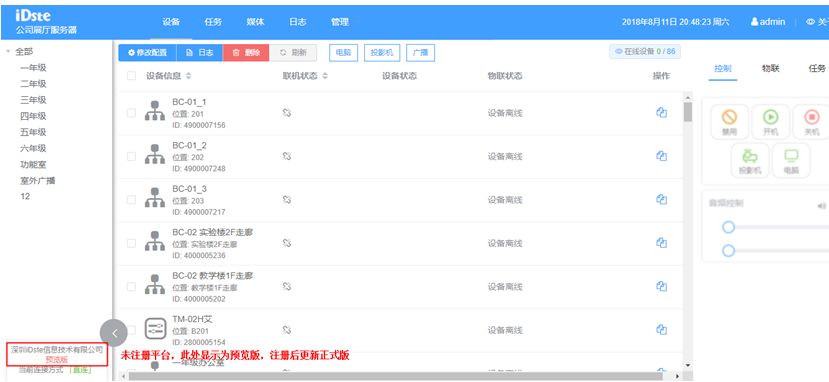Sort by 设备信息 column arrows
This screenshot has height=382, width=829.
(x=188, y=76)
